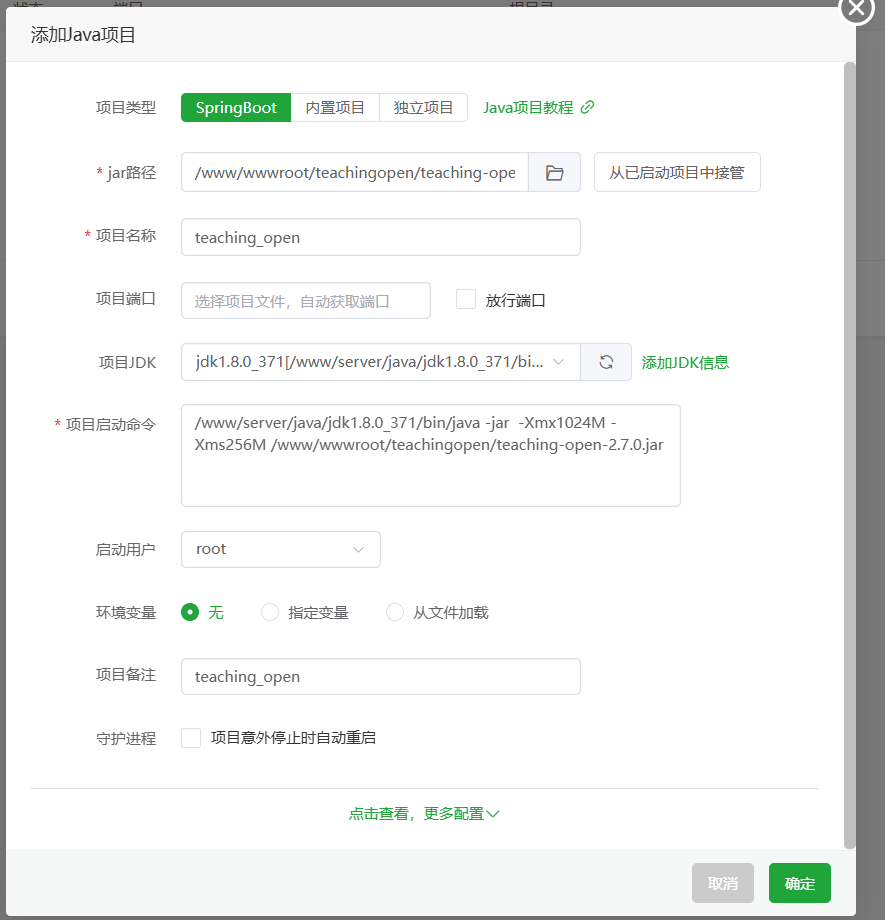The width and height of the screenshot is (885, 920).
Task: Check 项目意外停止时自动重启 option
Action: pyautogui.click(x=191, y=738)
